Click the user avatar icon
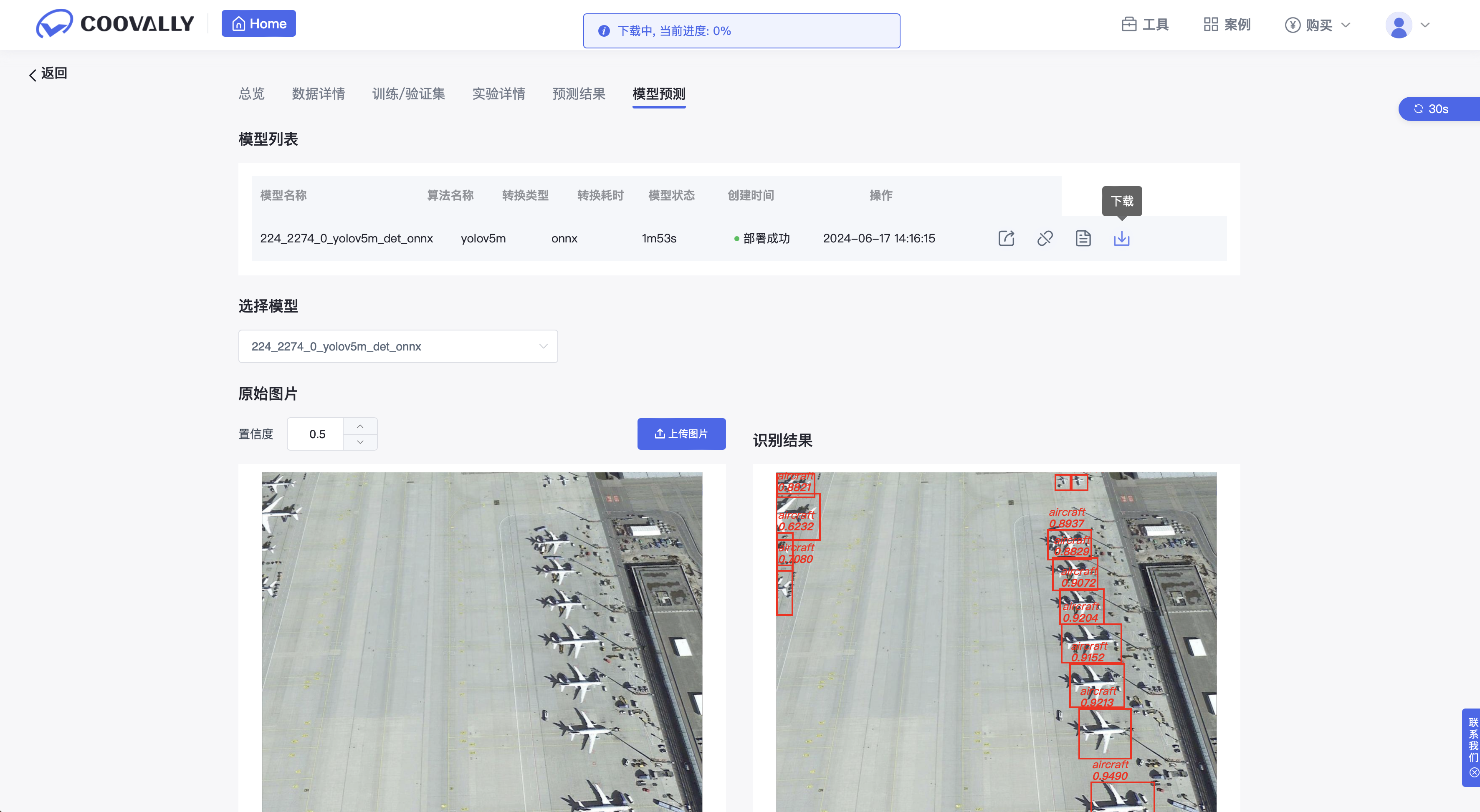 coord(1399,25)
